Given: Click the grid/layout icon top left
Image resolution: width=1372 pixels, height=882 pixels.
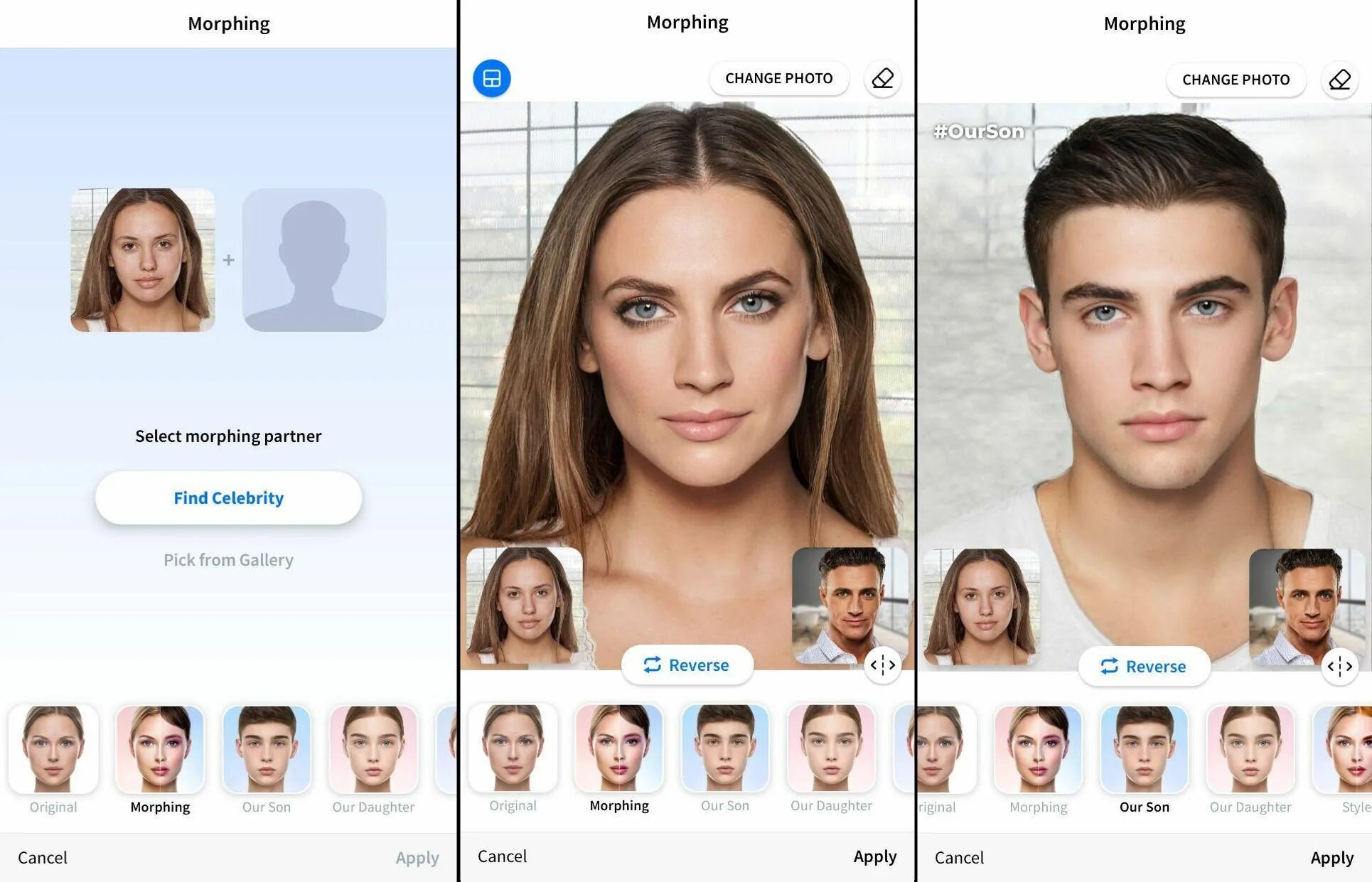Looking at the screenshot, I should coord(491,78).
